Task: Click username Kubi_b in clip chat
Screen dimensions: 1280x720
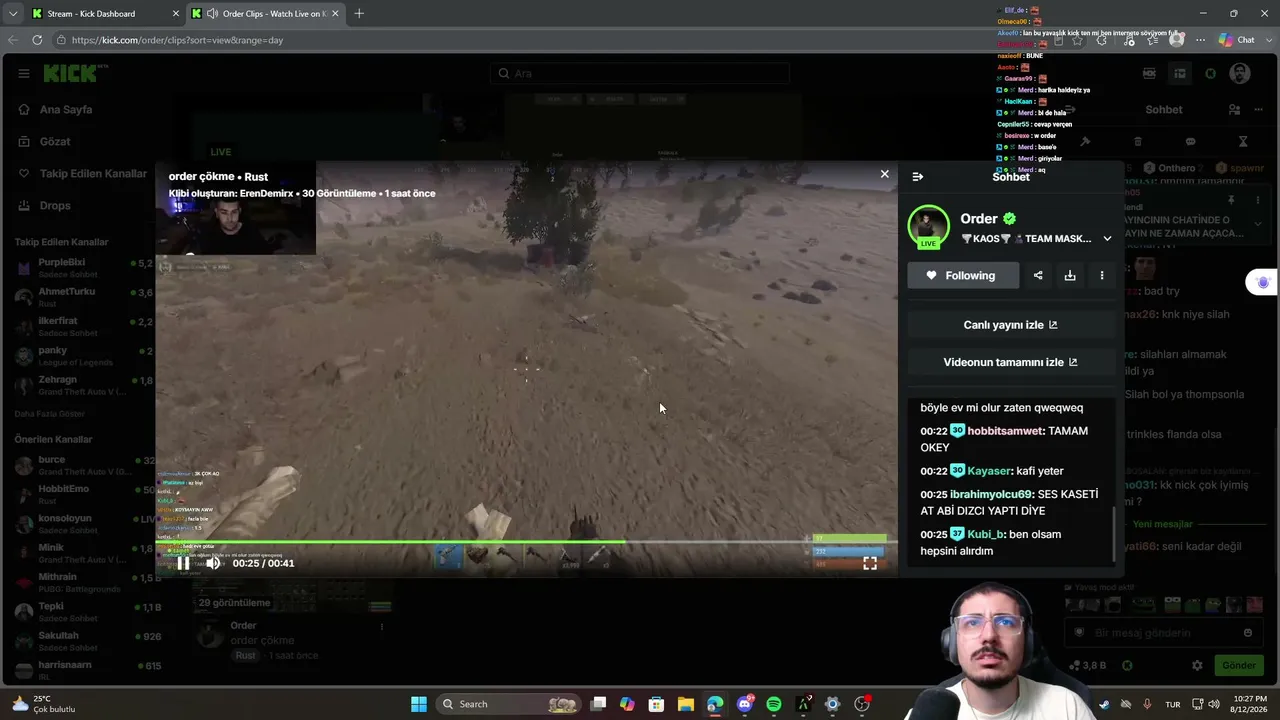Action: 985,534
